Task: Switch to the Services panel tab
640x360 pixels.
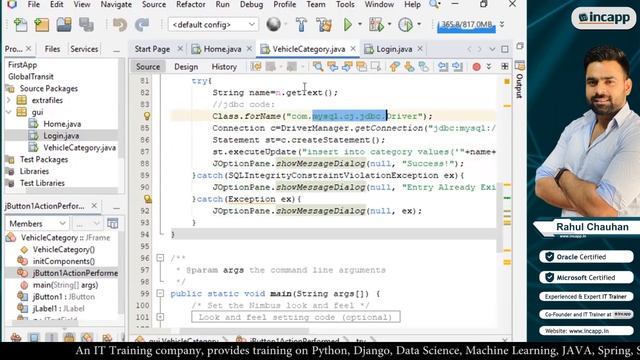Action: 84,49
